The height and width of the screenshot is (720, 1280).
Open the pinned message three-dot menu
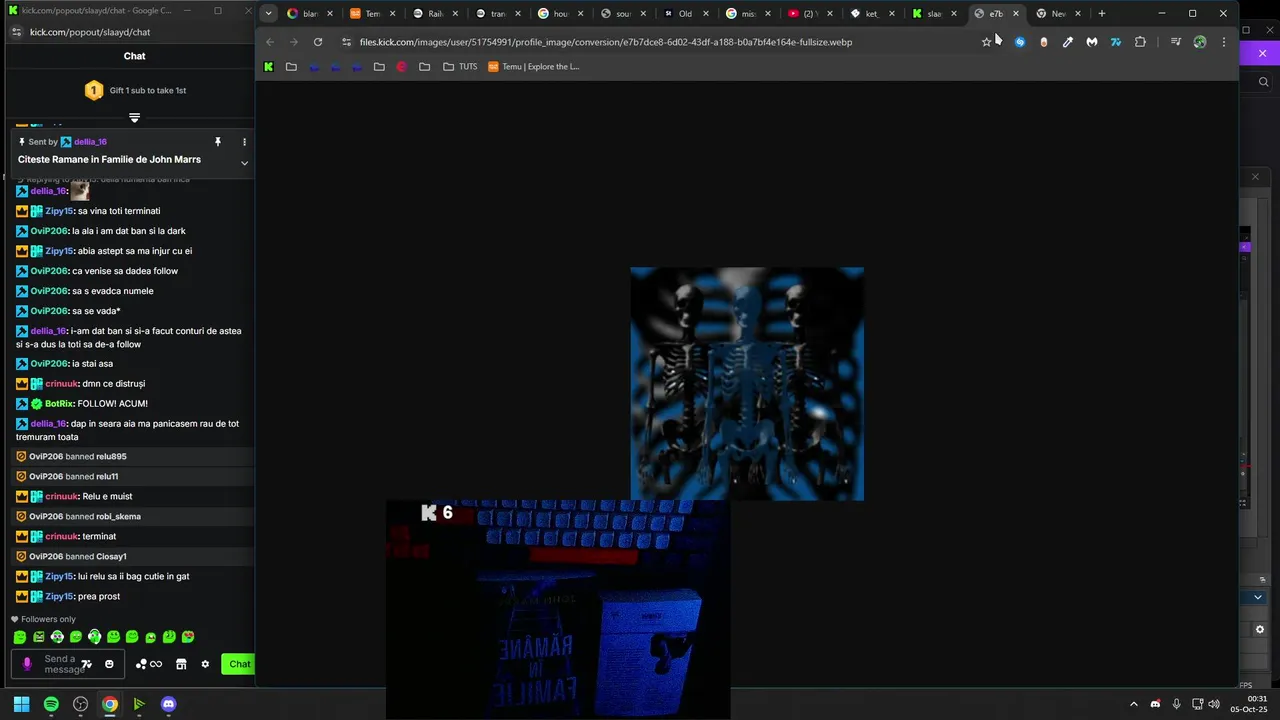tap(244, 142)
